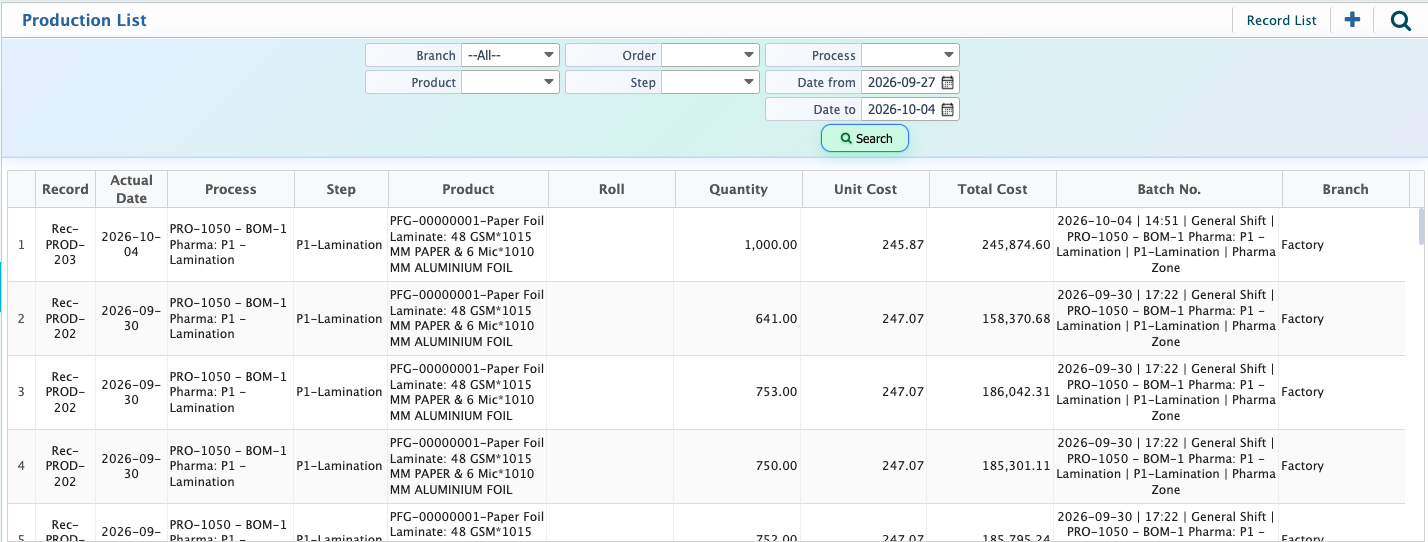Click quantity value 750.00

[777, 466]
